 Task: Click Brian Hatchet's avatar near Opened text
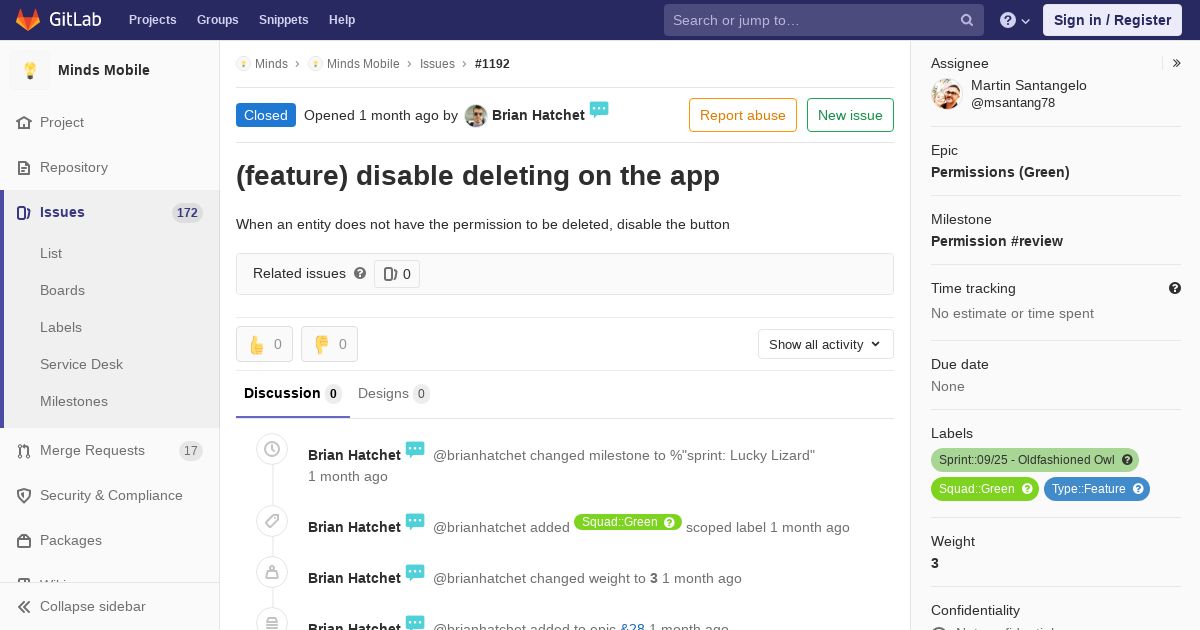(476, 116)
